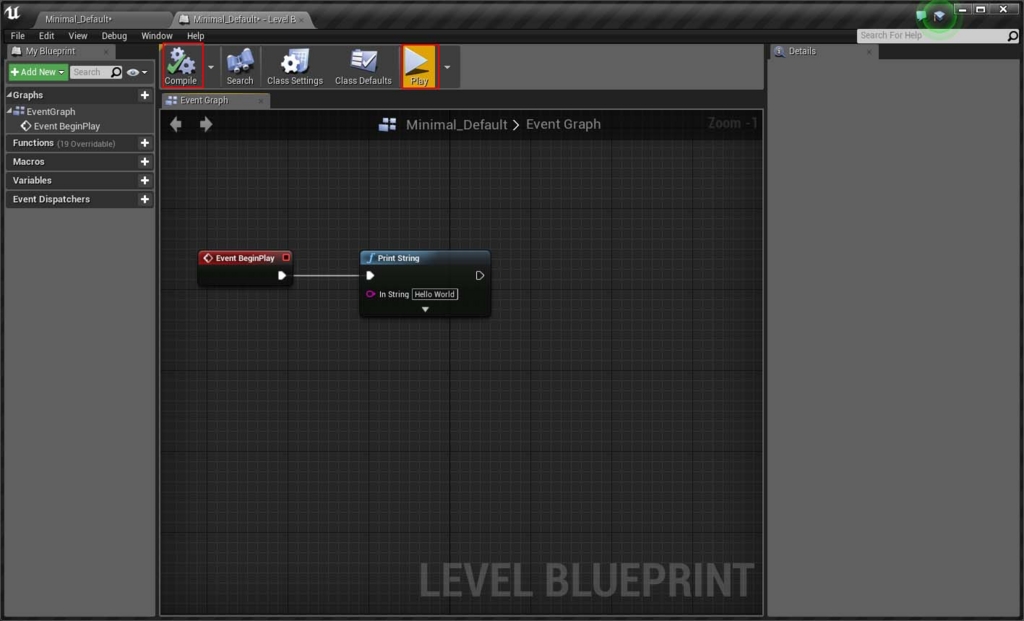Close the Details tab
Image resolution: width=1024 pixels, height=621 pixels.
coord(869,52)
